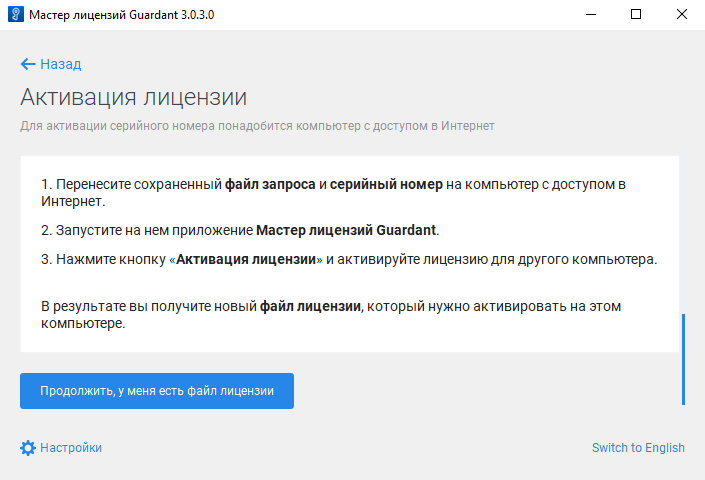Switch to English language
The image size is (705, 480).
(638, 448)
